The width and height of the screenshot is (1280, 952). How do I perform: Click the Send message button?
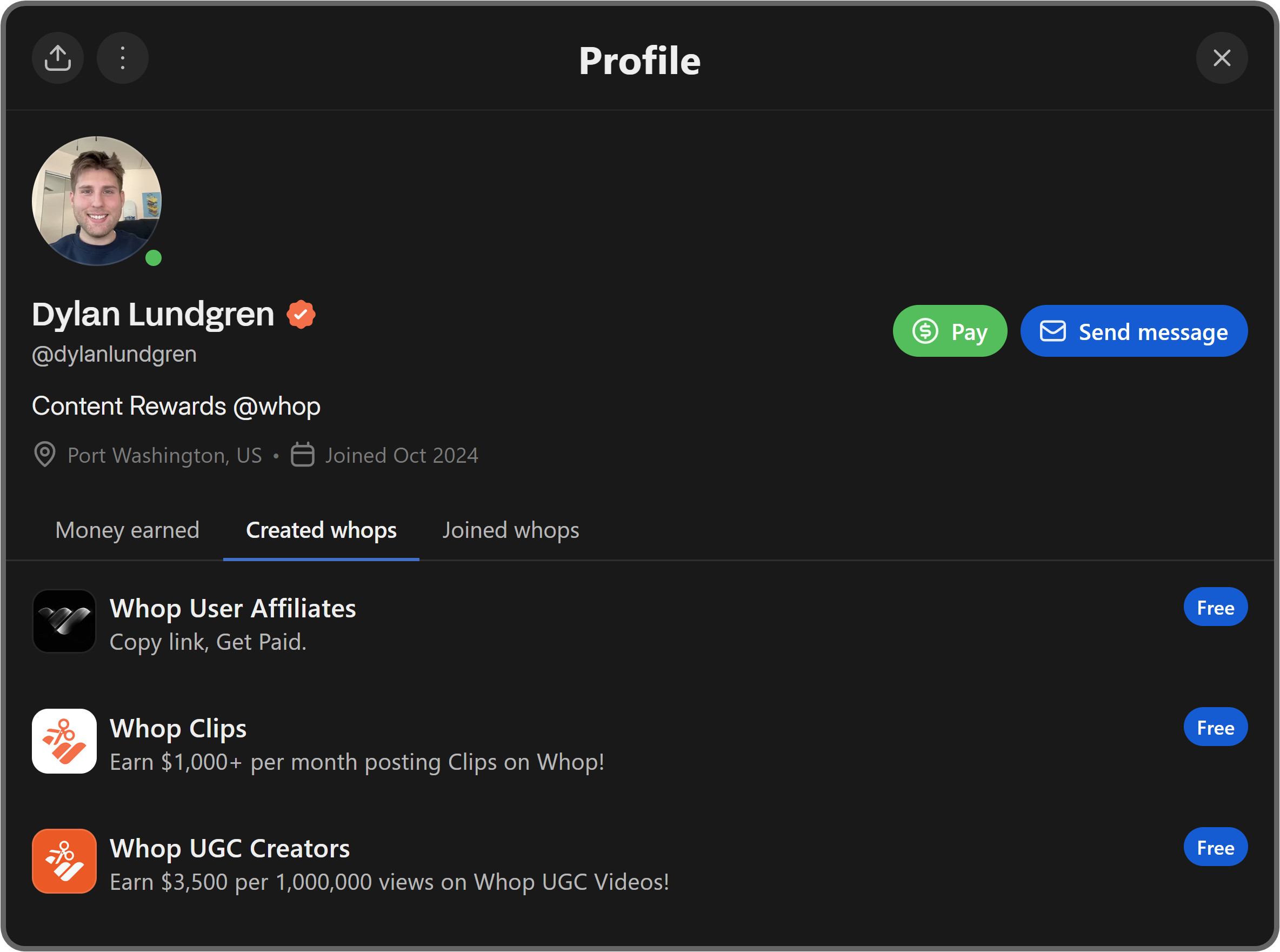1133,331
